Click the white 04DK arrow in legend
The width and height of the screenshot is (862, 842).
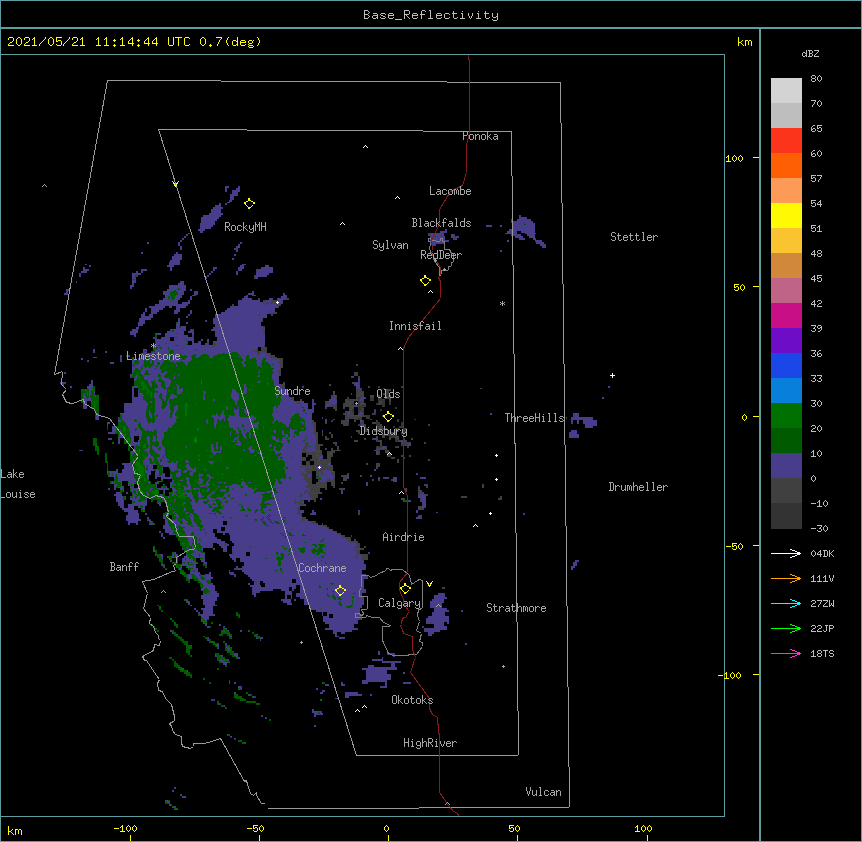tap(786, 553)
